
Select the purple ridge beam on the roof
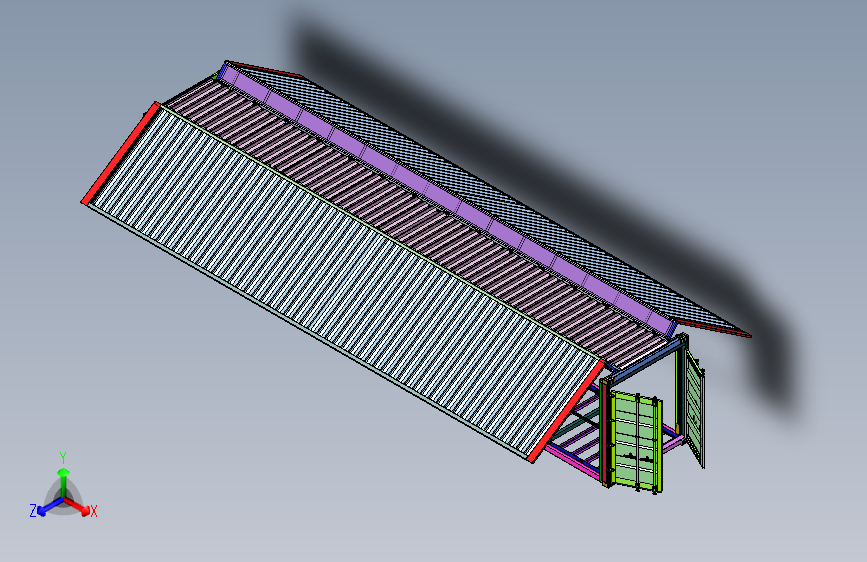point(448,200)
